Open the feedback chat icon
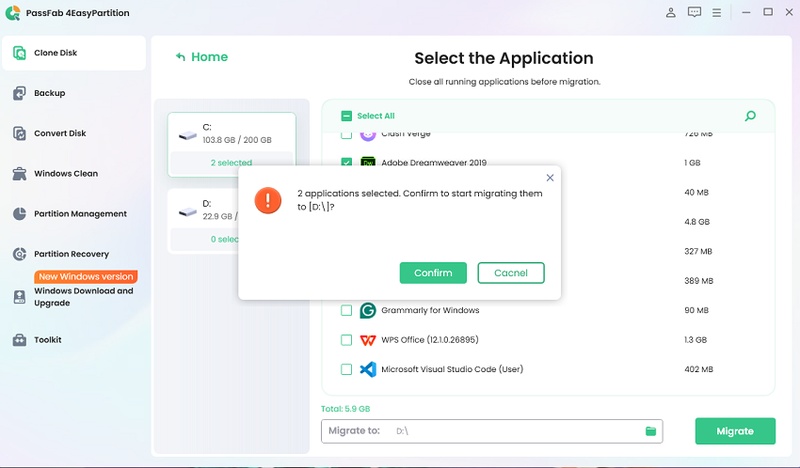The image size is (800, 468). [x=694, y=12]
